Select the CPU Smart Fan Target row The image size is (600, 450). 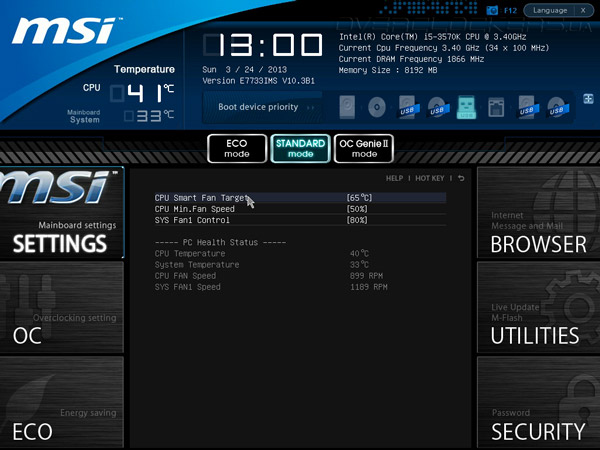coord(300,198)
